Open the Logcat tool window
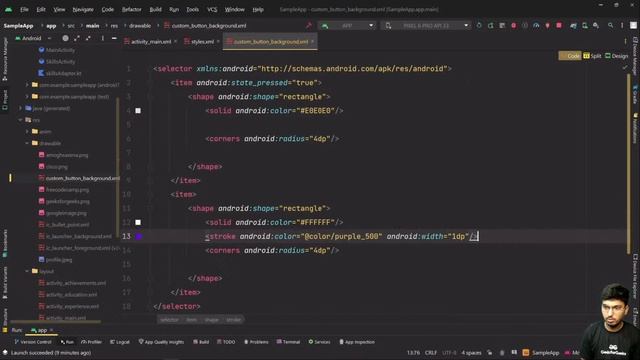This screenshot has width=640, height=360. click(x=120, y=342)
